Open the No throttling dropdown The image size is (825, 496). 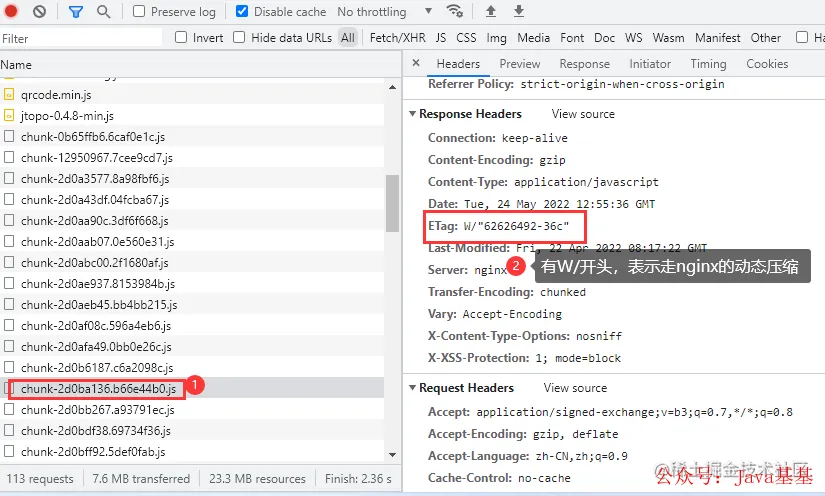click(384, 12)
